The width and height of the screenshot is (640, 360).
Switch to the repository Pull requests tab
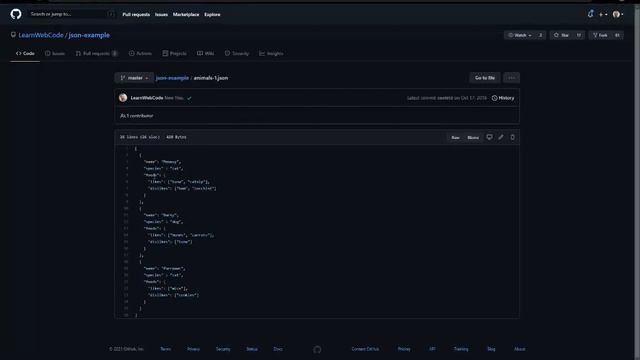[x=97, y=53]
